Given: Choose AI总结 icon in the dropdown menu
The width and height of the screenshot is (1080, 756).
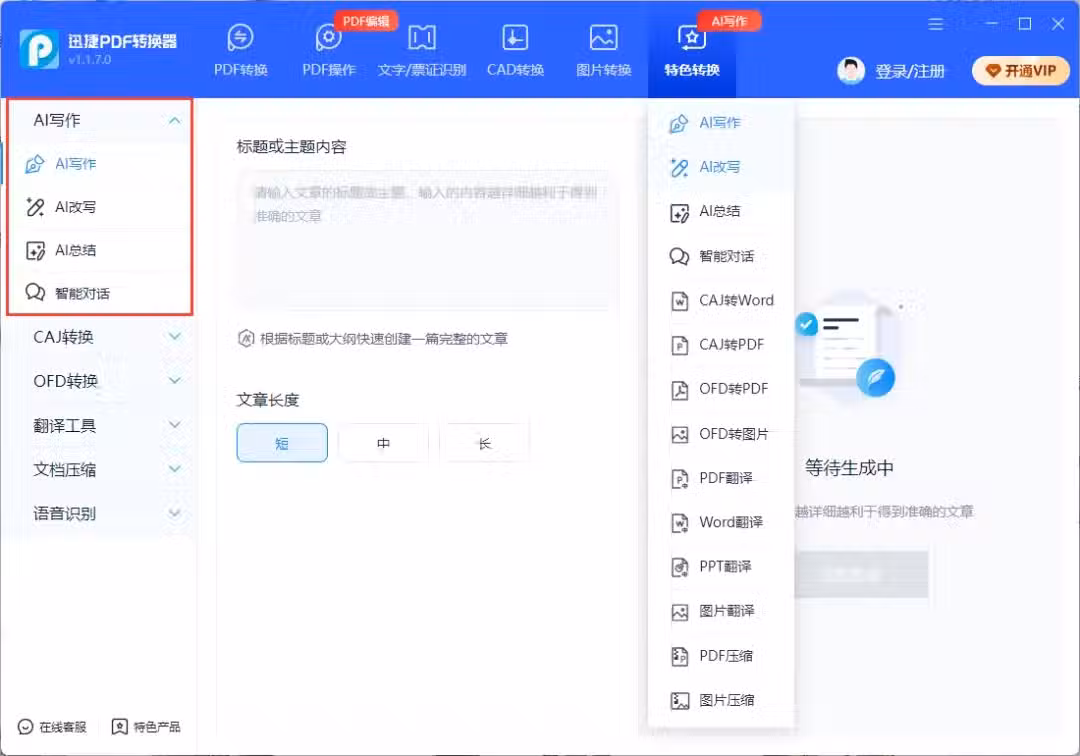Looking at the screenshot, I should point(679,213).
